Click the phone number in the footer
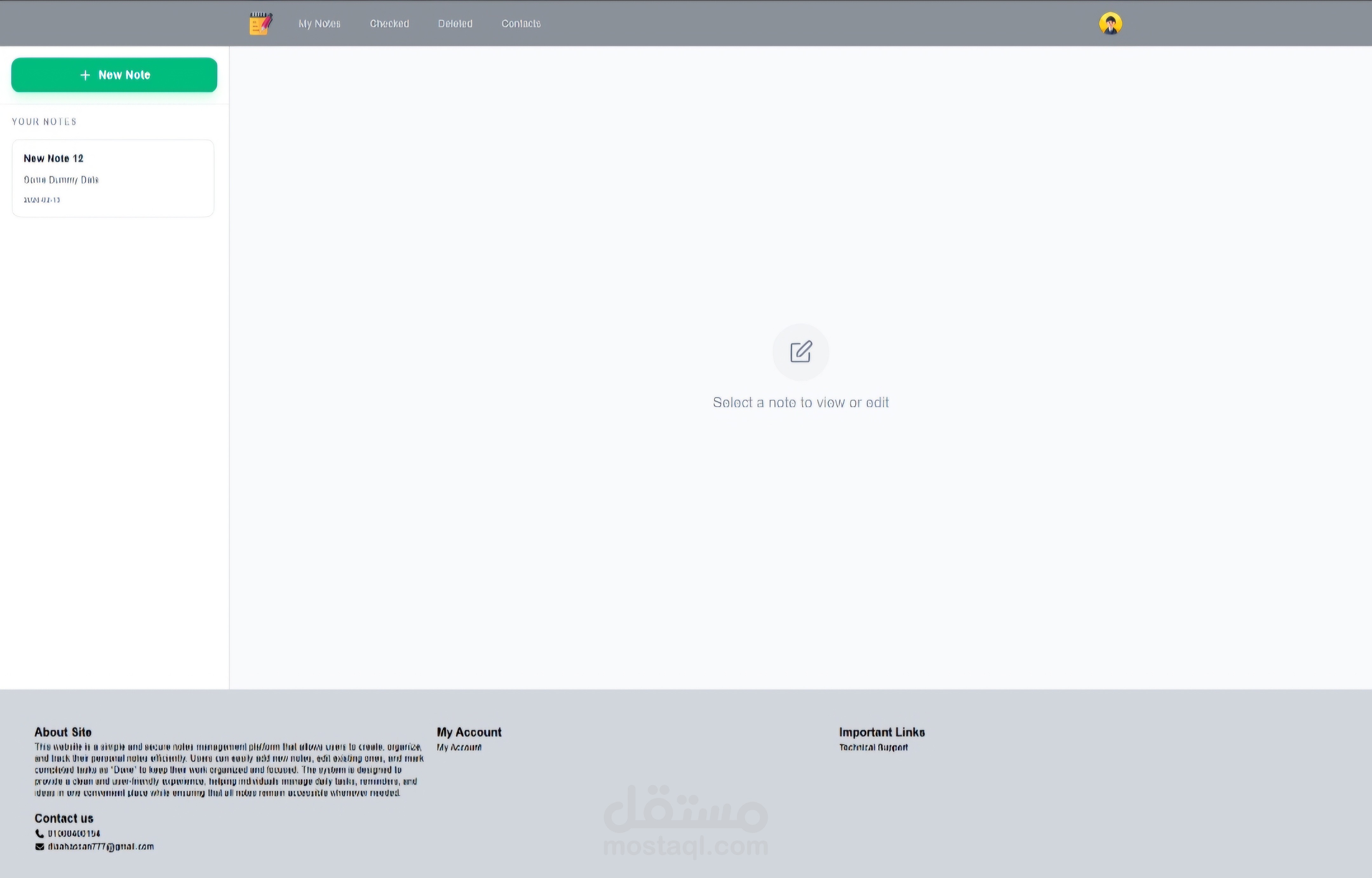The width and height of the screenshot is (1372, 878). point(74,834)
